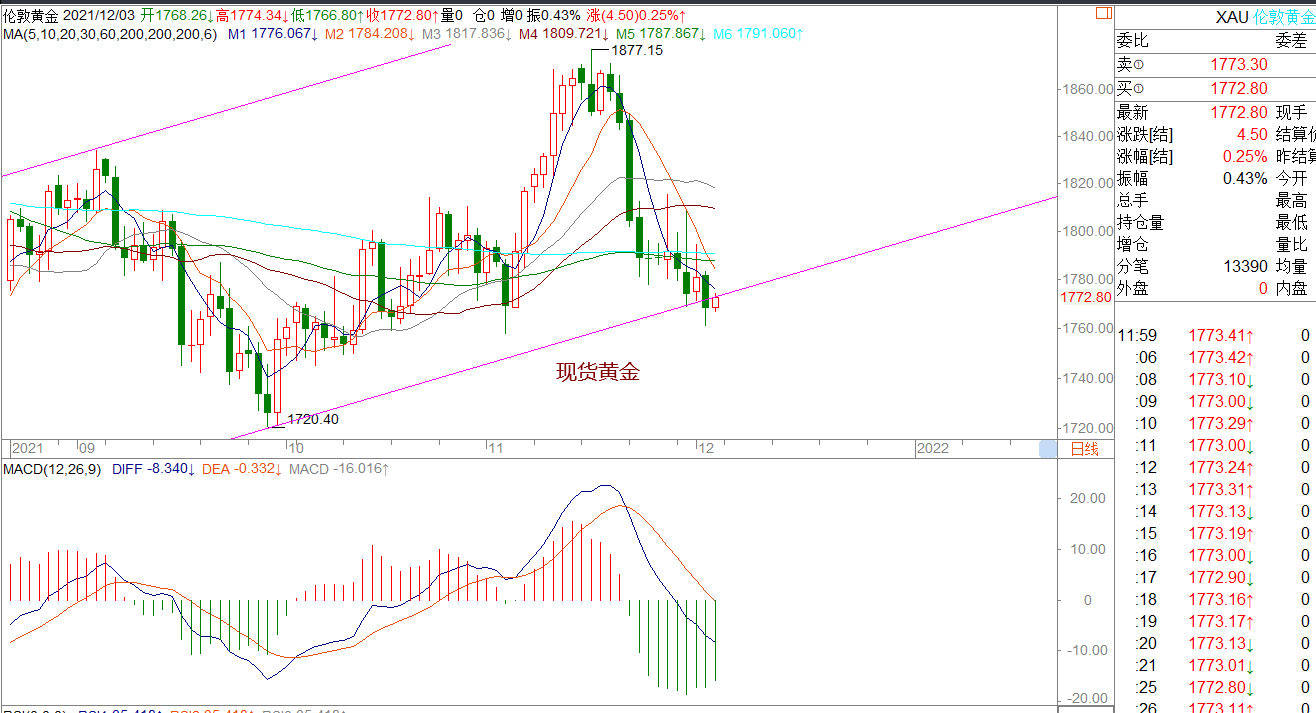Click the 均量 label
1316x713 pixels.
click(x=1292, y=266)
